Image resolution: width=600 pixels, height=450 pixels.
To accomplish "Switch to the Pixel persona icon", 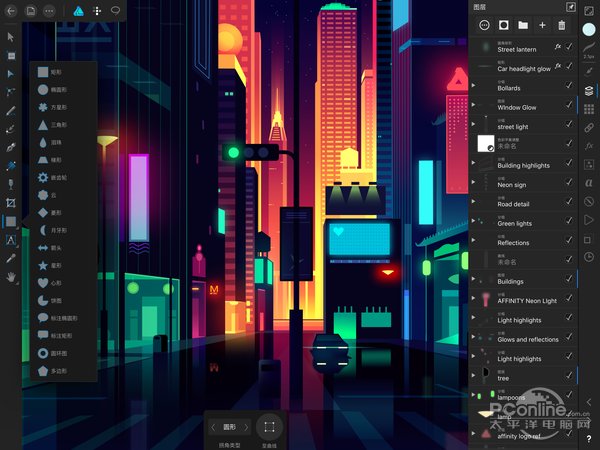I will pos(97,11).
